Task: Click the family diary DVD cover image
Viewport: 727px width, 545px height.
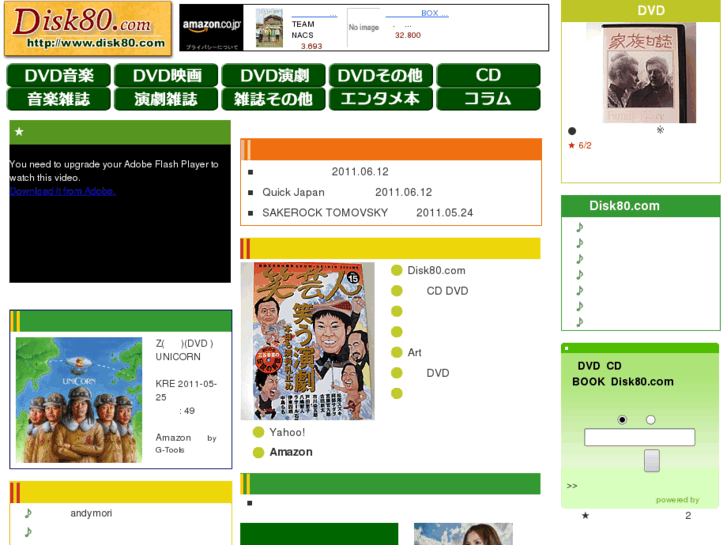Action: point(649,73)
